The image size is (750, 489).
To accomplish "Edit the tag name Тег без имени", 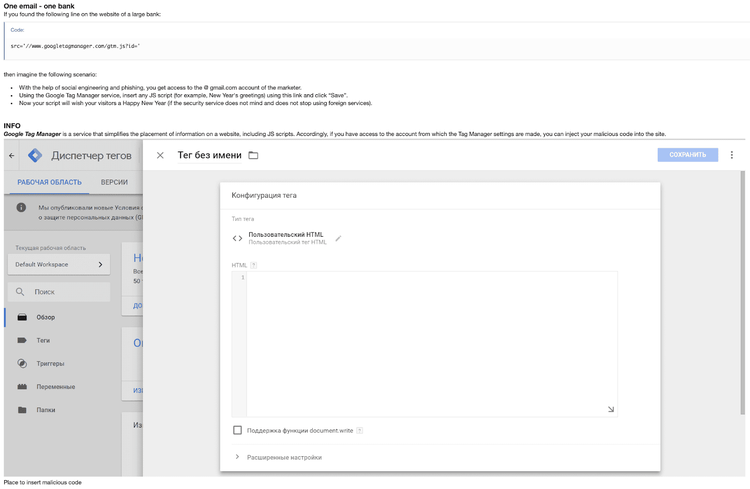I will 208,155.
